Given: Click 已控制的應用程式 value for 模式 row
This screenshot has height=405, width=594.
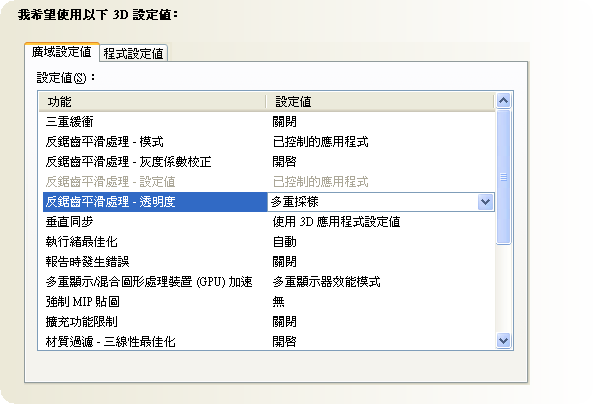Looking at the screenshot, I should pos(320,142).
